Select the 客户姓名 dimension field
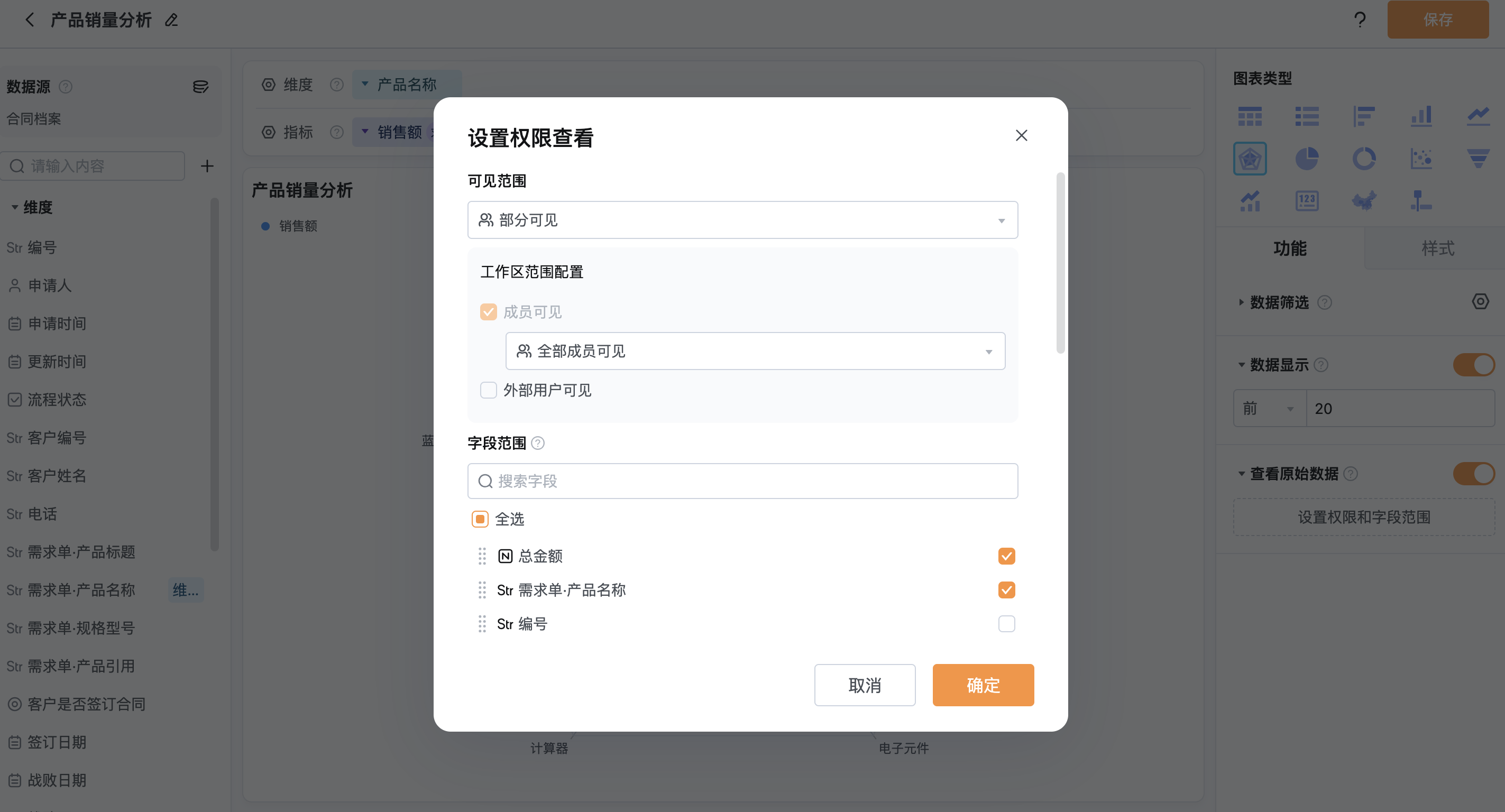This screenshot has width=1505, height=812. (57, 475)
